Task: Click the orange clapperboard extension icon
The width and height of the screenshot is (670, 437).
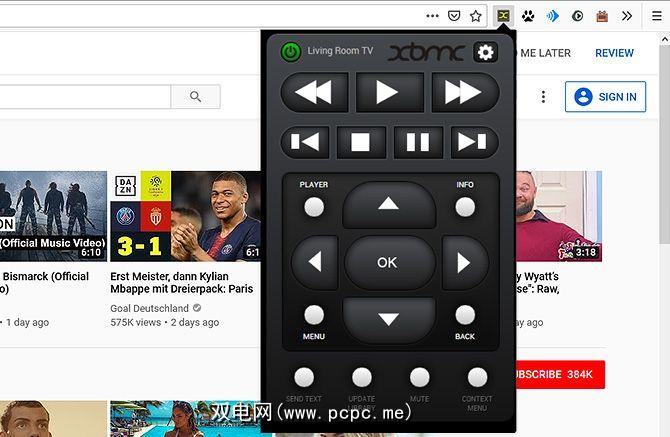Action: [x=602, y=16]
